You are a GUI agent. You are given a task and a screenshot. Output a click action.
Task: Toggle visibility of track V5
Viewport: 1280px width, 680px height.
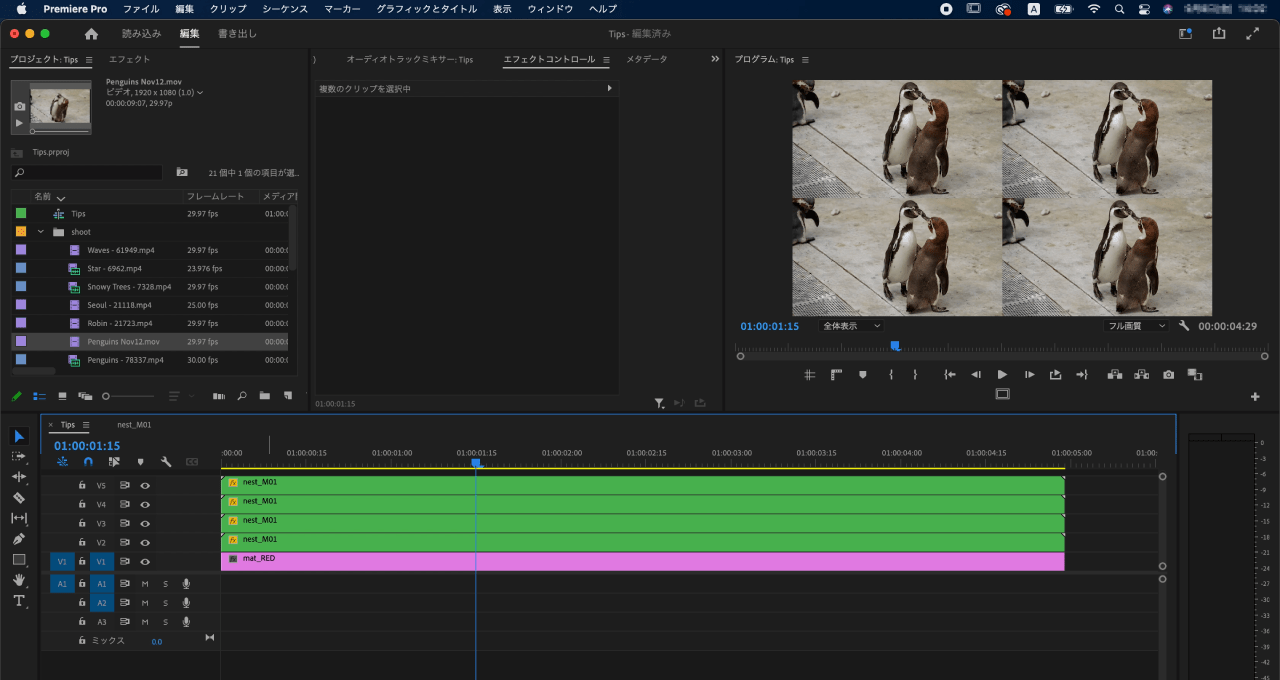(145, 485)
